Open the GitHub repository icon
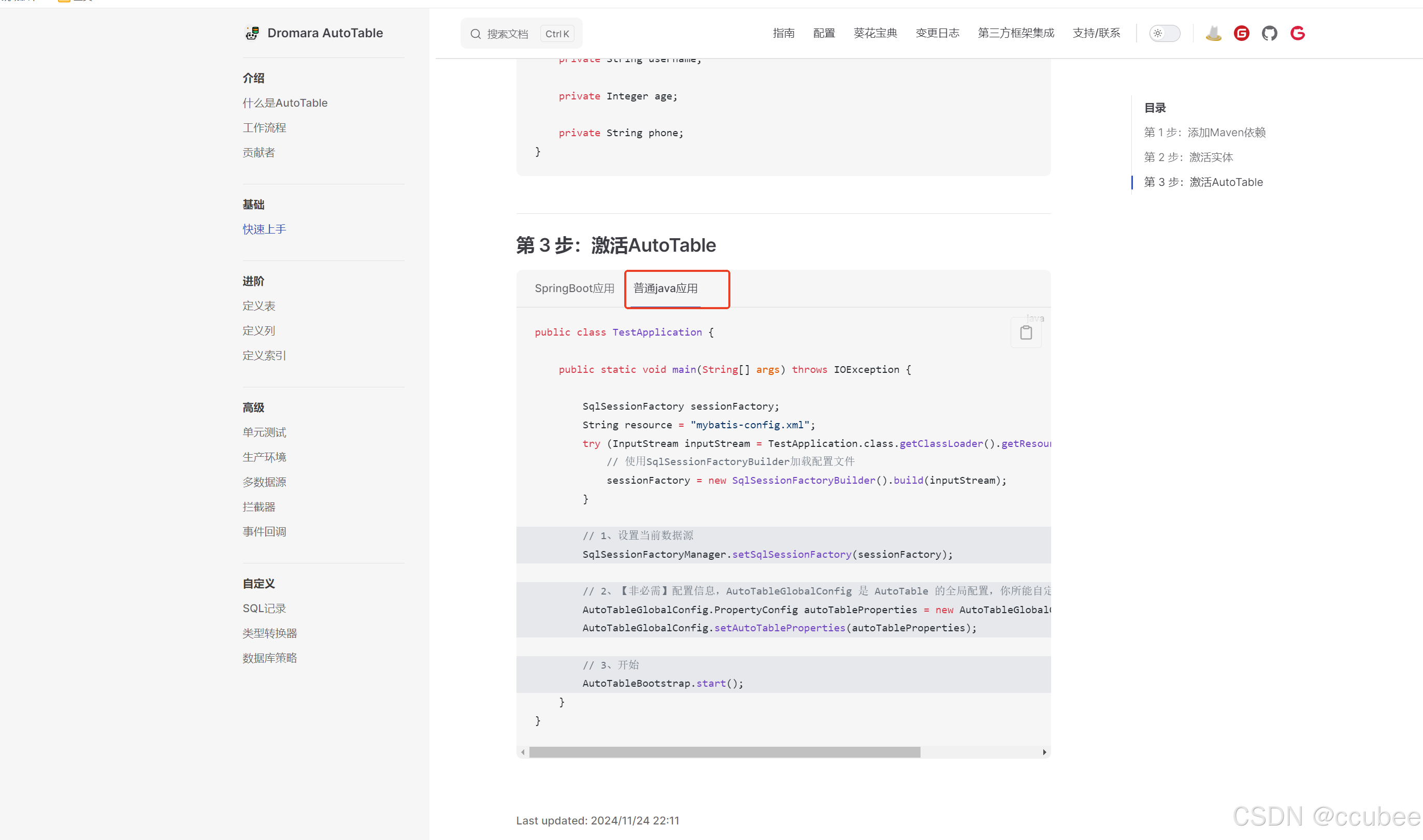The image size is (1423, 840). 1269,33
